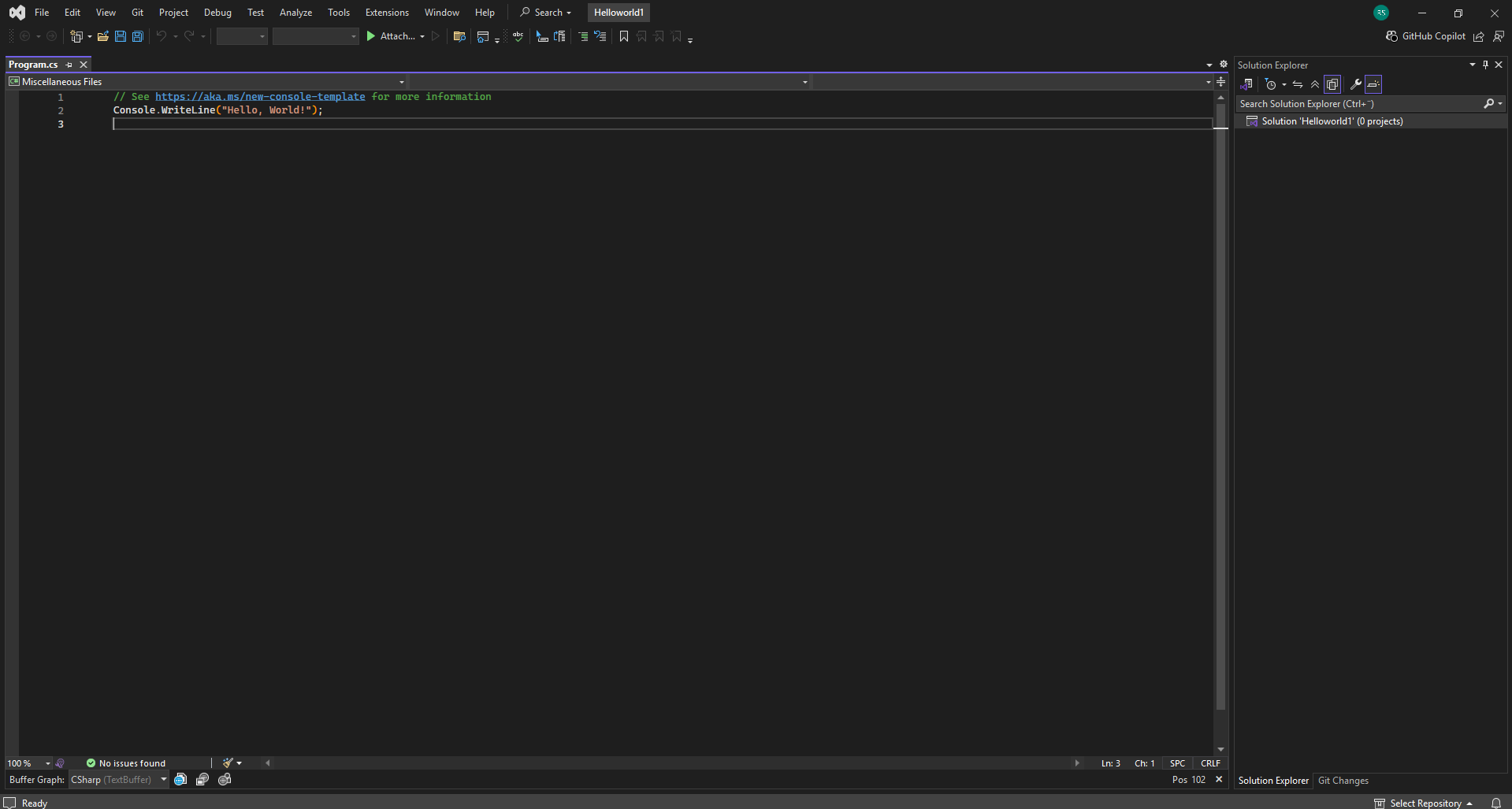This screenshot has height=809, width=1512.
Task: Open the Edit menu
Action: click(72, 13)
